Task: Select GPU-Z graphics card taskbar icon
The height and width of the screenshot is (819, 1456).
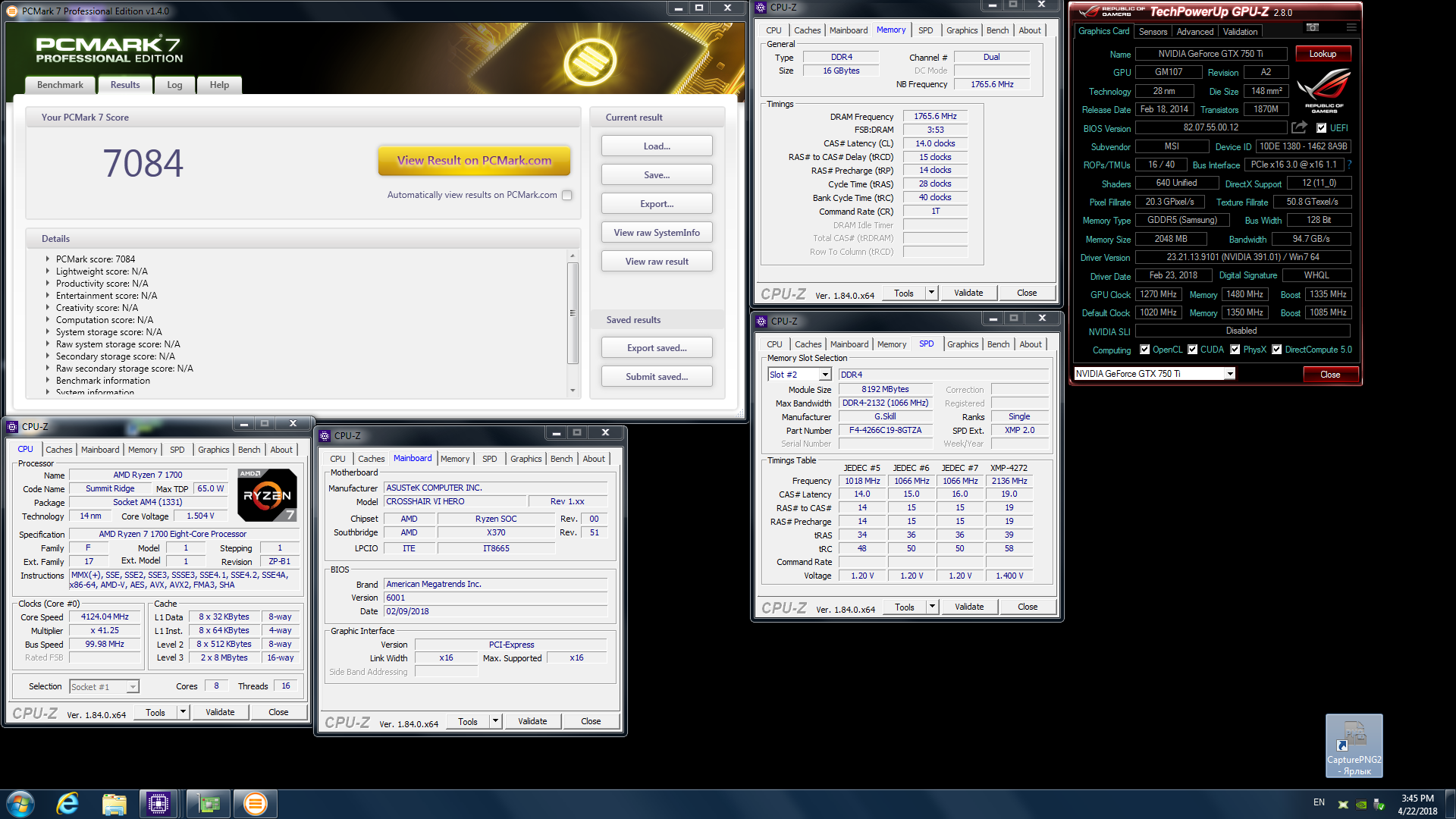Action: (x=208, y=804)
